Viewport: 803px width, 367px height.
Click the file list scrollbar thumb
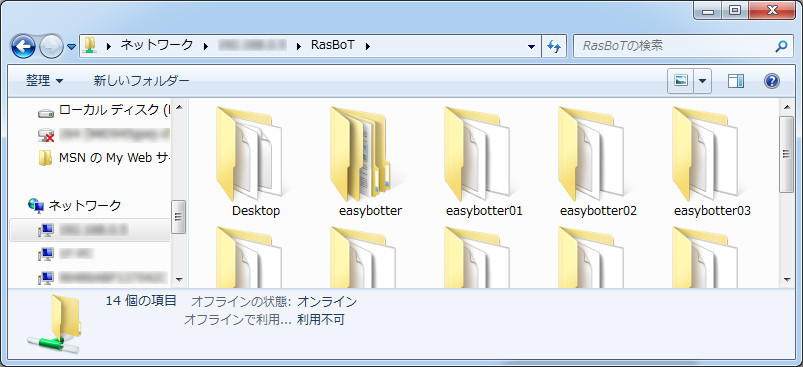(x=787, y=154)
